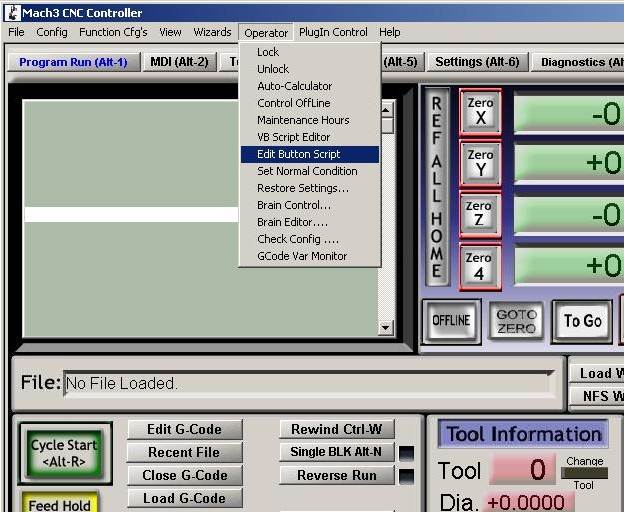Viewport: 624px width, 512px height.
Task: Open the Config menu
Action: [x=52, y=32]
